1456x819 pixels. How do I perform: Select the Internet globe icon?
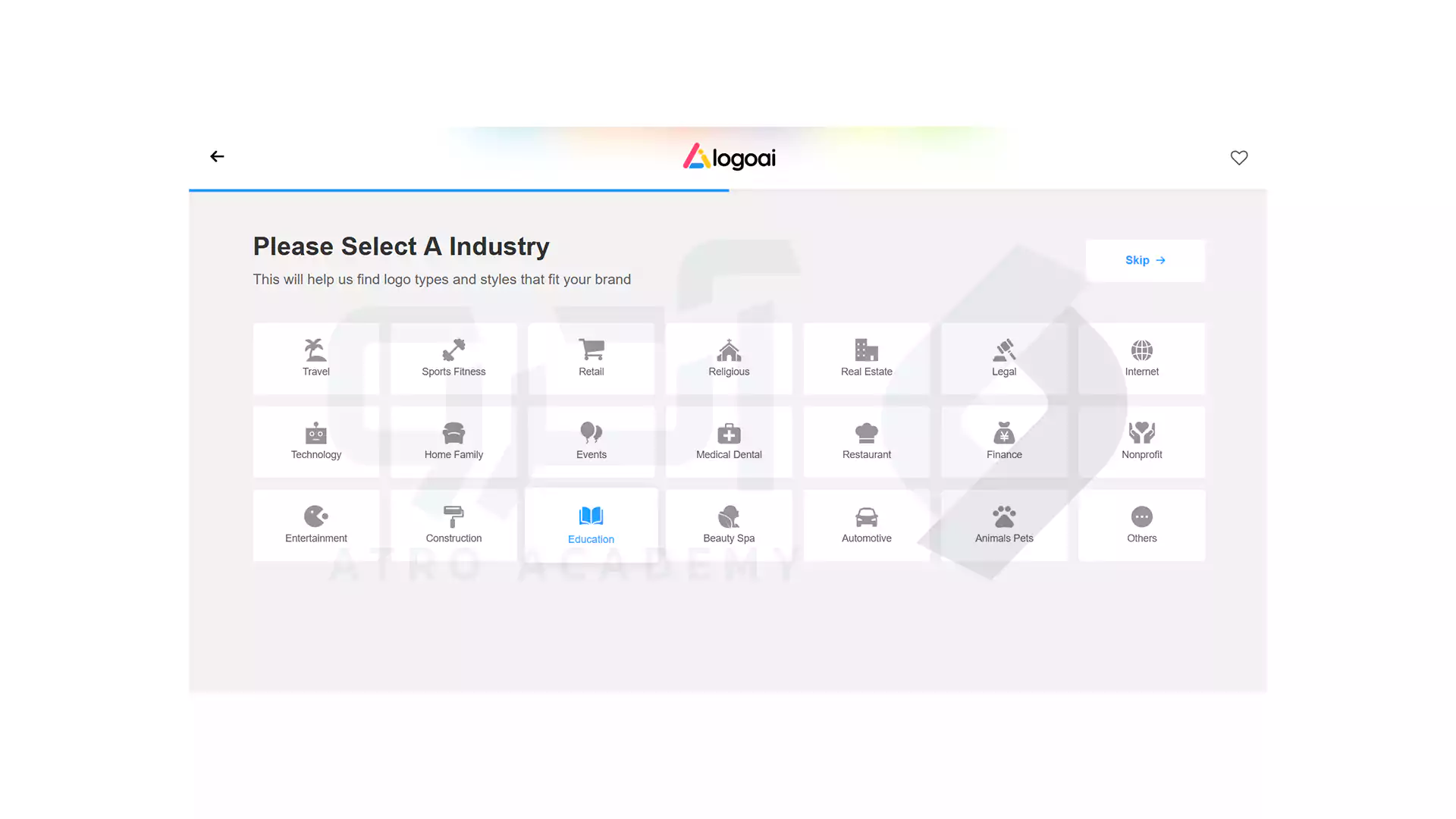point(1141,350)
